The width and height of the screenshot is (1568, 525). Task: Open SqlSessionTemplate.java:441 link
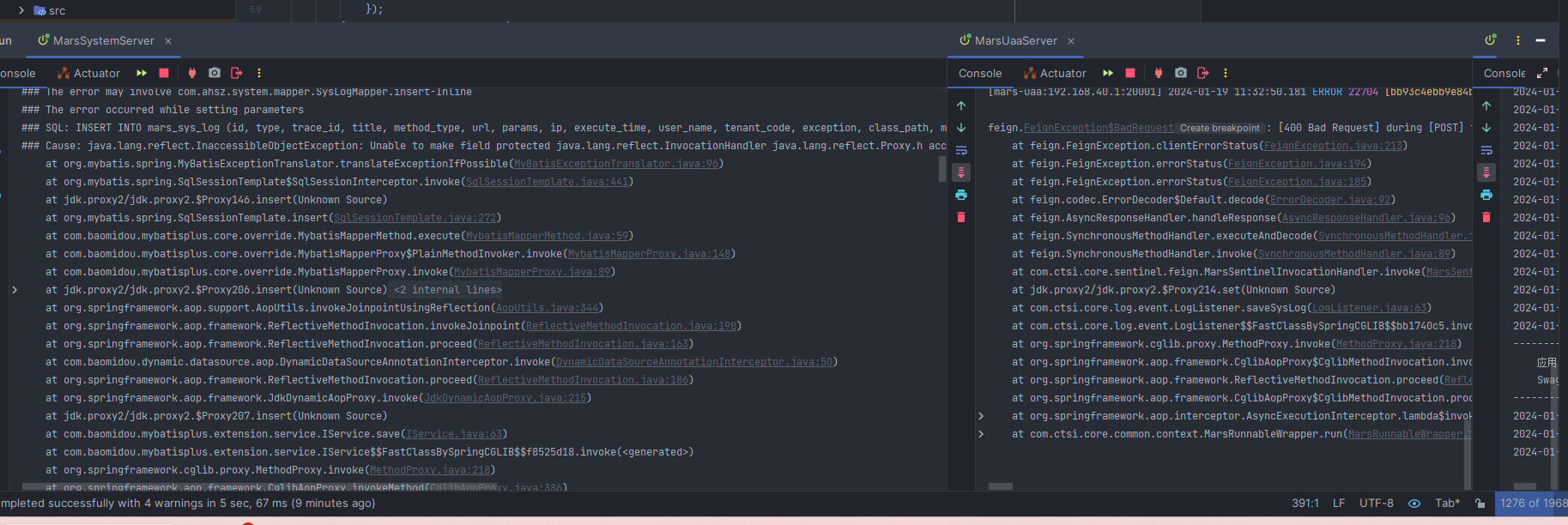click(x=547, y=182)
